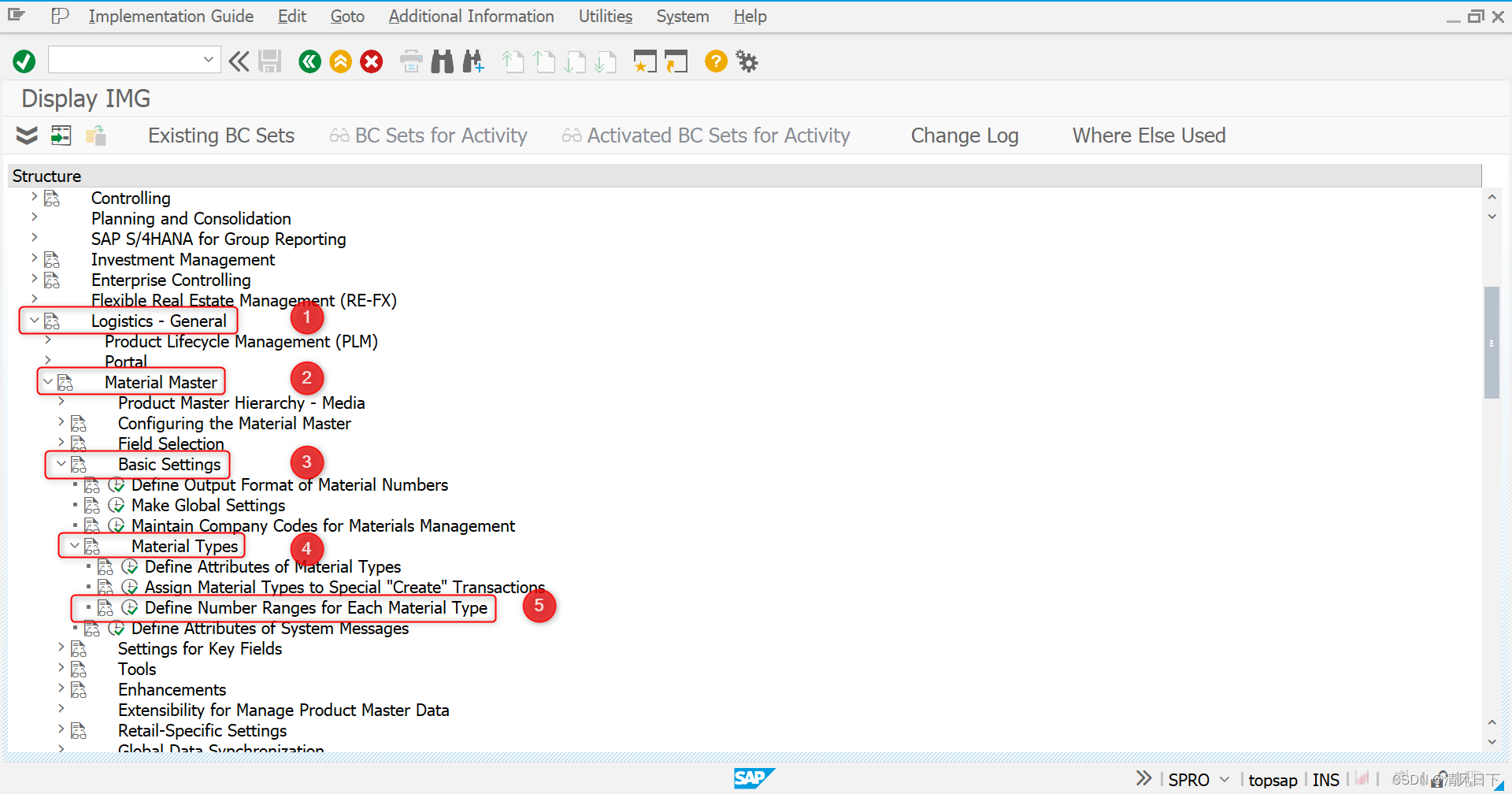1512x794 pixels.
Task: Click the Find Next binoculars-plus icon
Action: tap(473, 61)
